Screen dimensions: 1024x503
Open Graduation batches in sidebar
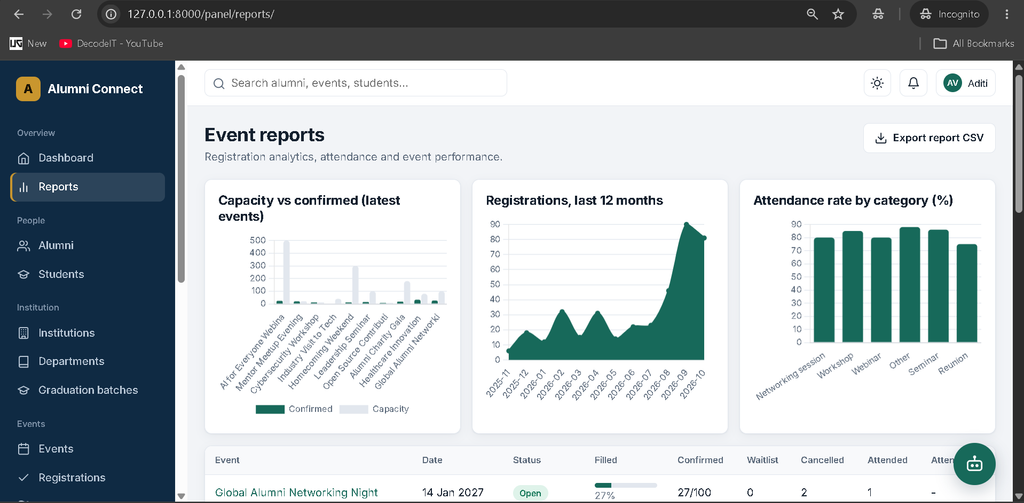coord(88,390)
